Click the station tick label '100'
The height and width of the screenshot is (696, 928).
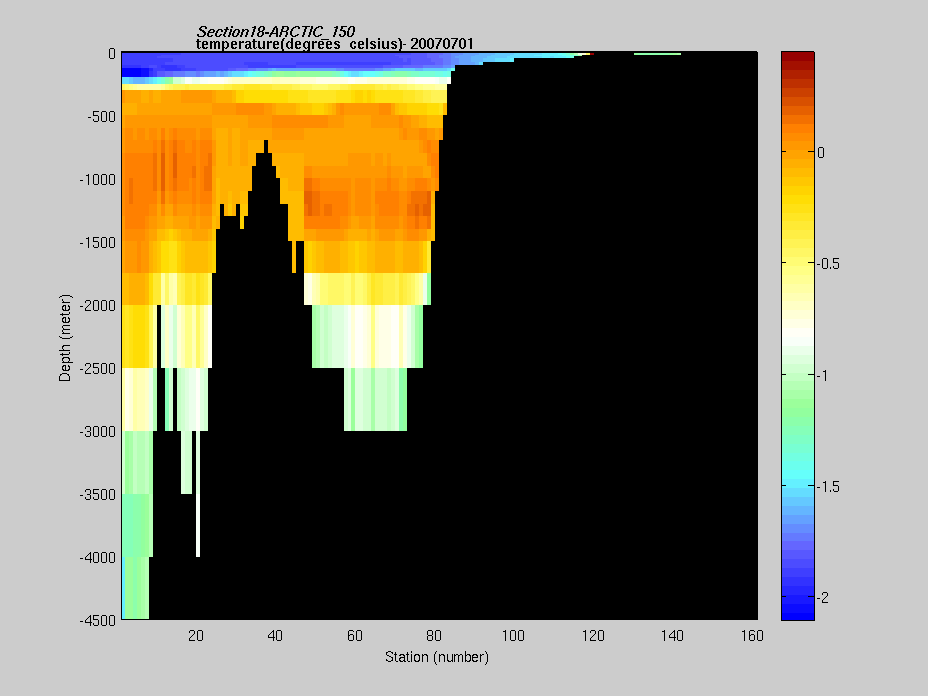[x=513, y=636]
